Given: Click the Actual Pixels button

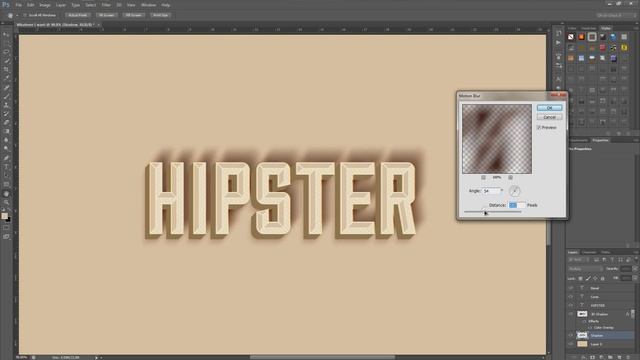Looking at the screenshot, I should [x=78, y=15].
